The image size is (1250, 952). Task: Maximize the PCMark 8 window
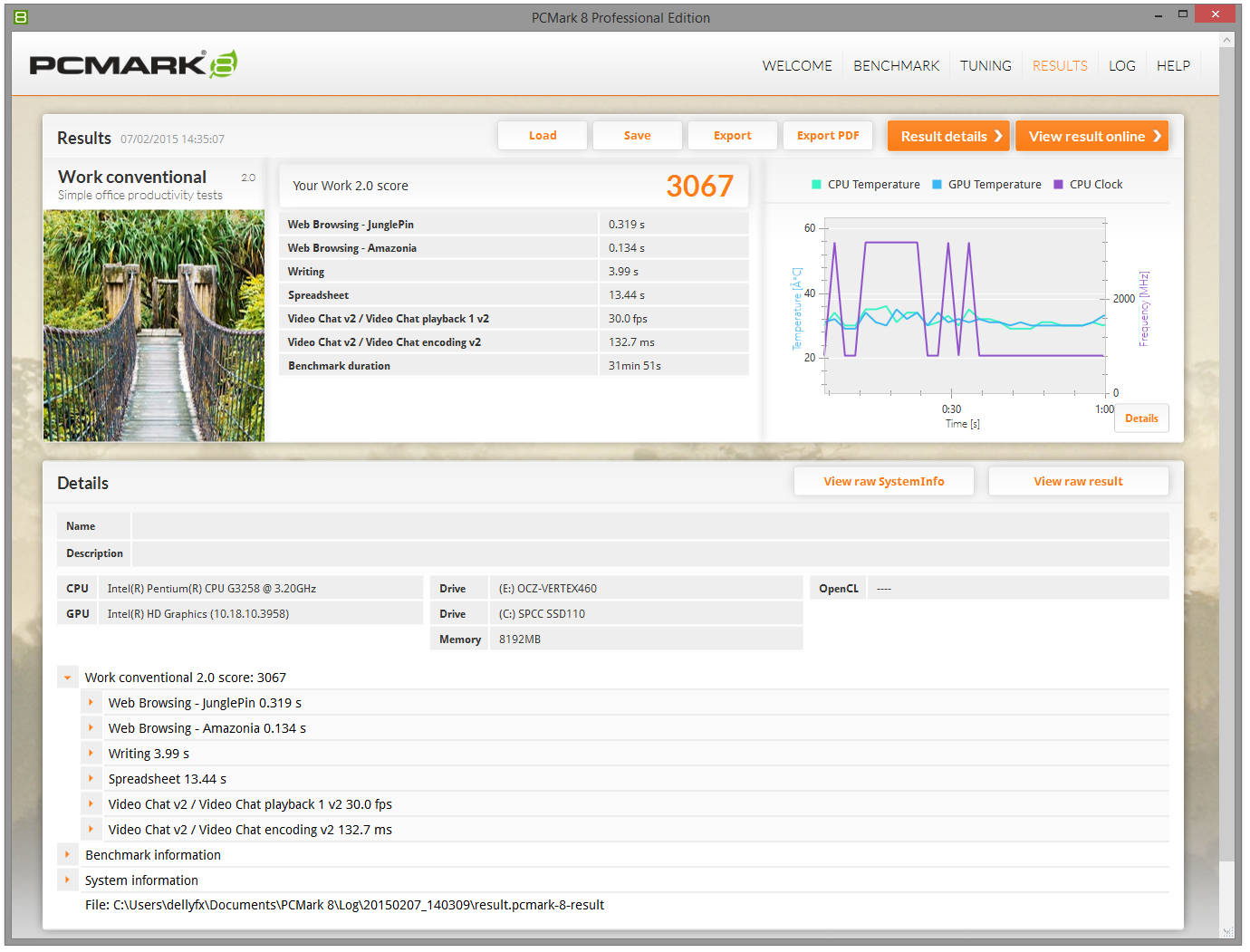pyautogui.click(x=1182, y=14)
